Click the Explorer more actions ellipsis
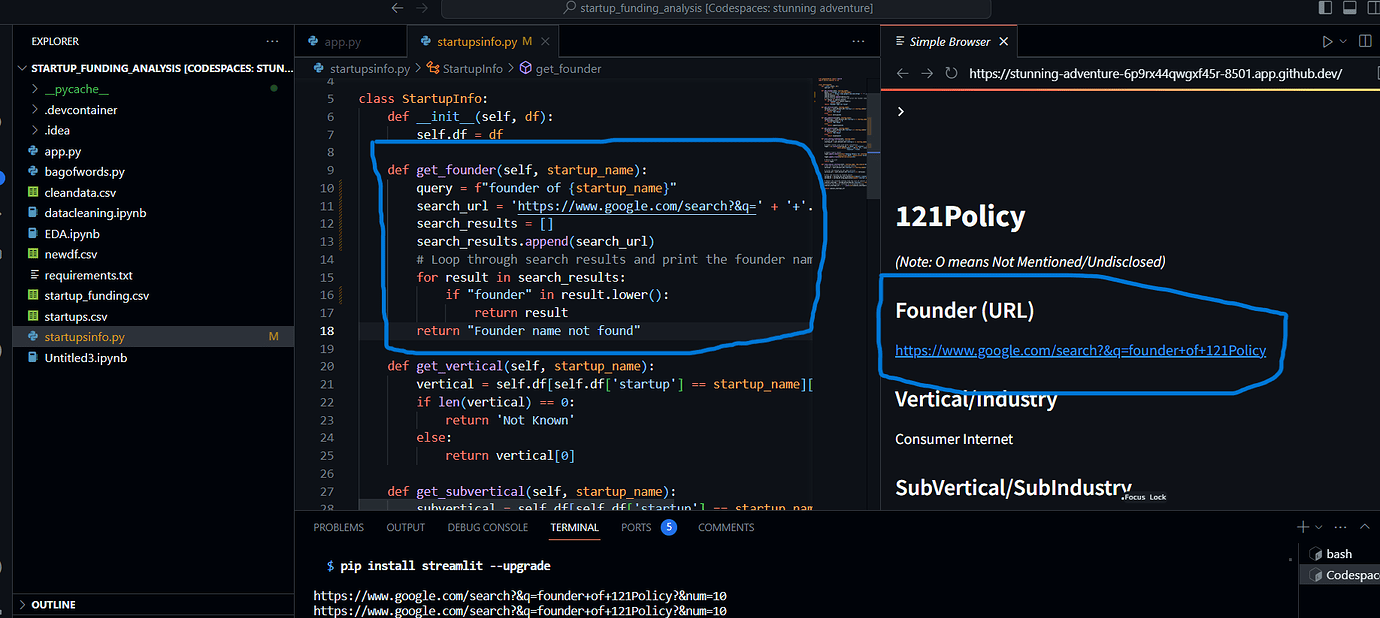The height and width of the screenshot is (618, 1380). click(x=271, y=41)
